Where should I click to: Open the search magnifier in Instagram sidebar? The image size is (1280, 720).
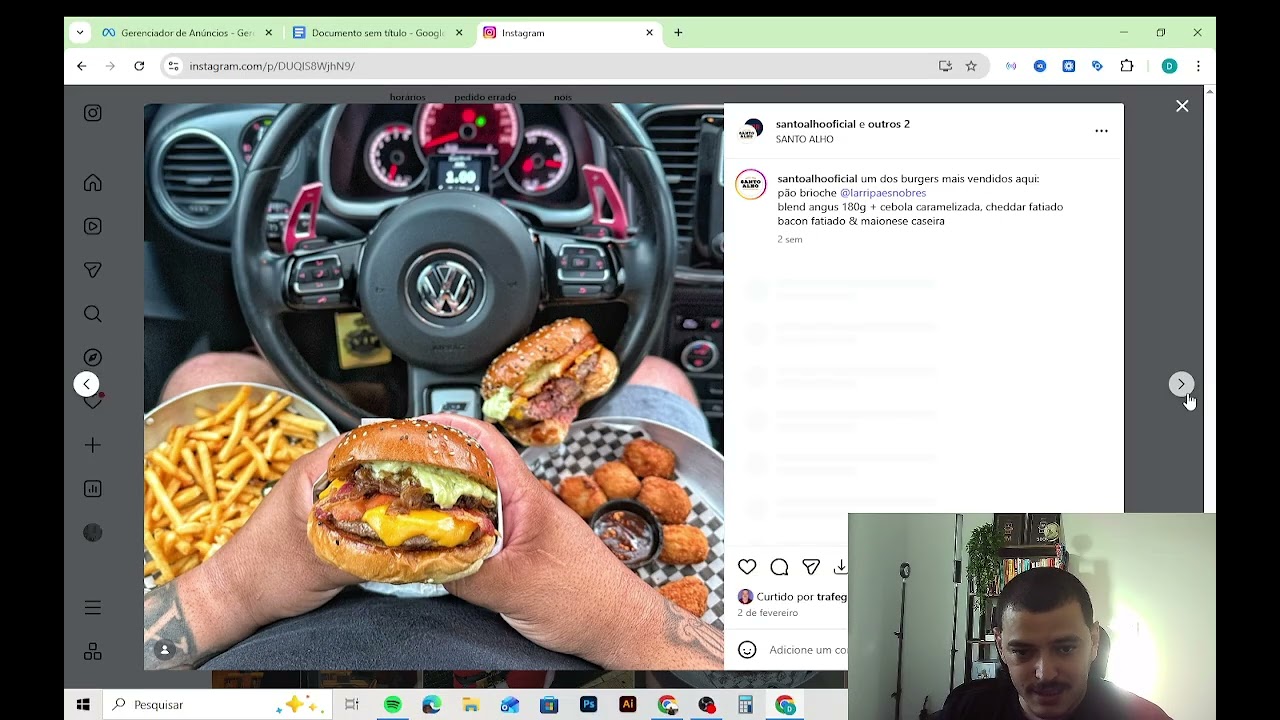pyautogui.click(x=92, y=314)
